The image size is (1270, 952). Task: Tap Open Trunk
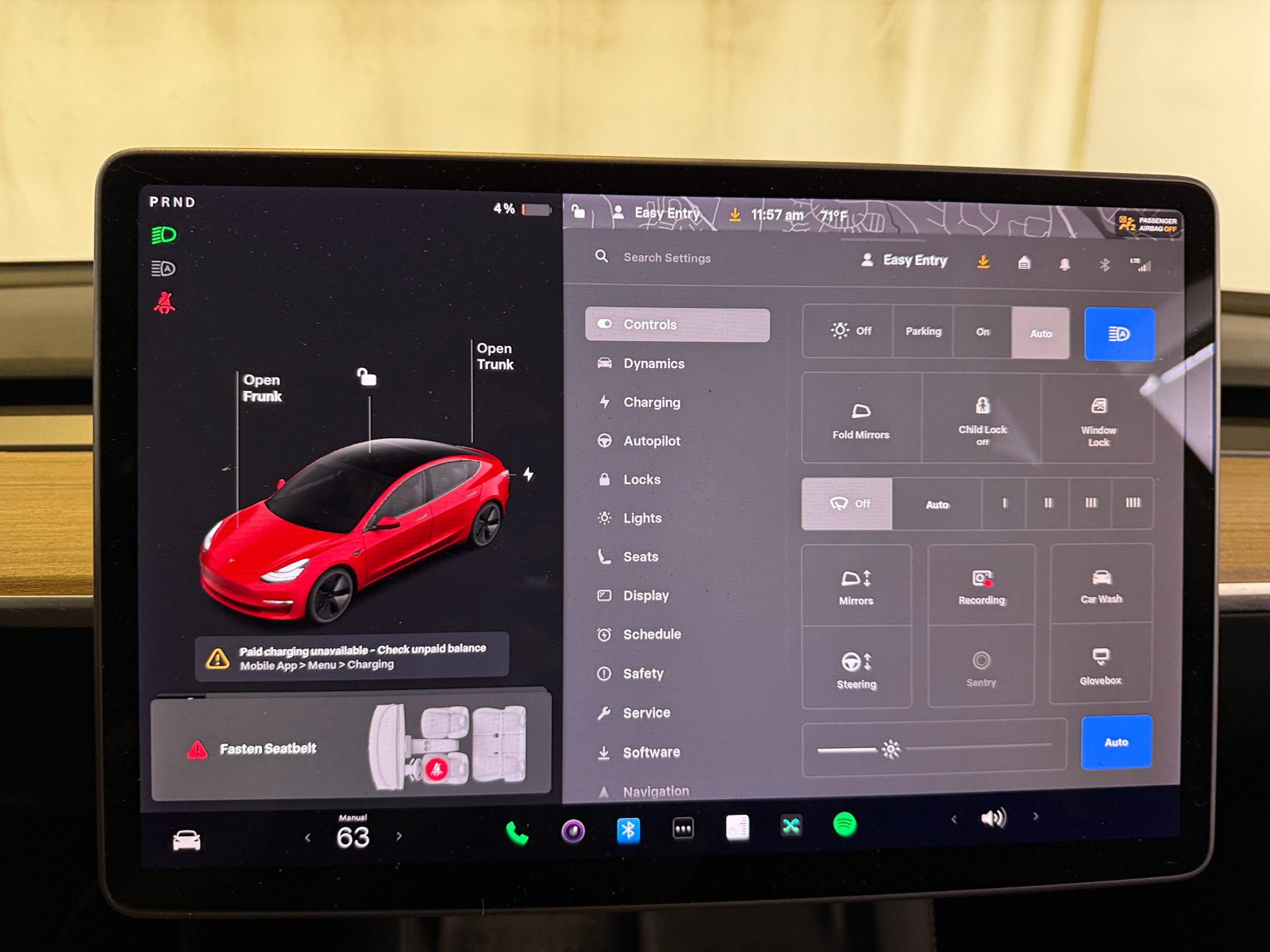(x=495, y=356)
